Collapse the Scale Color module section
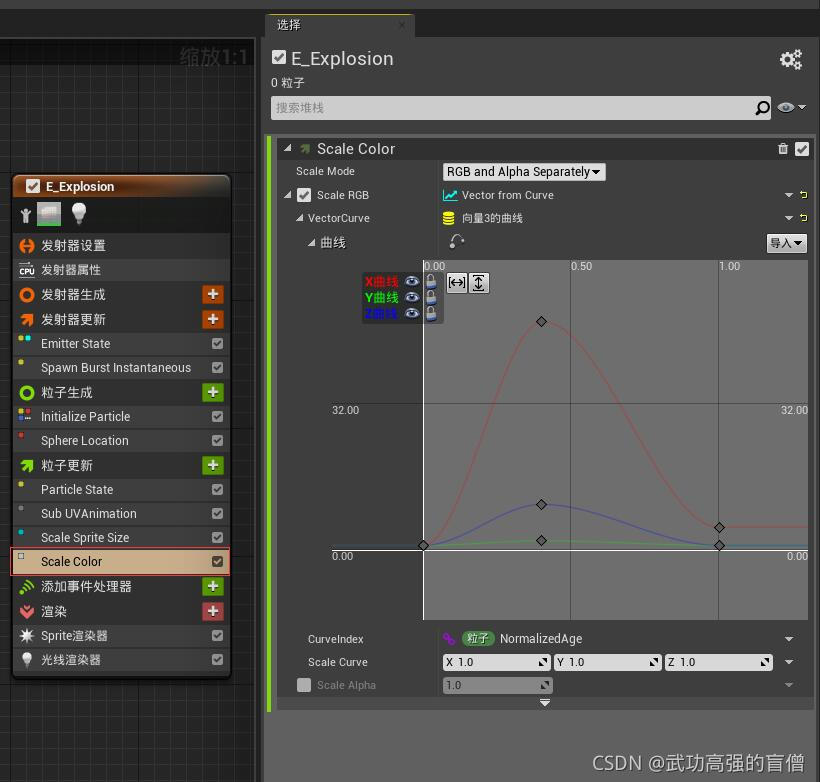The width and height of the screenshot is (820, 782). 288,149
